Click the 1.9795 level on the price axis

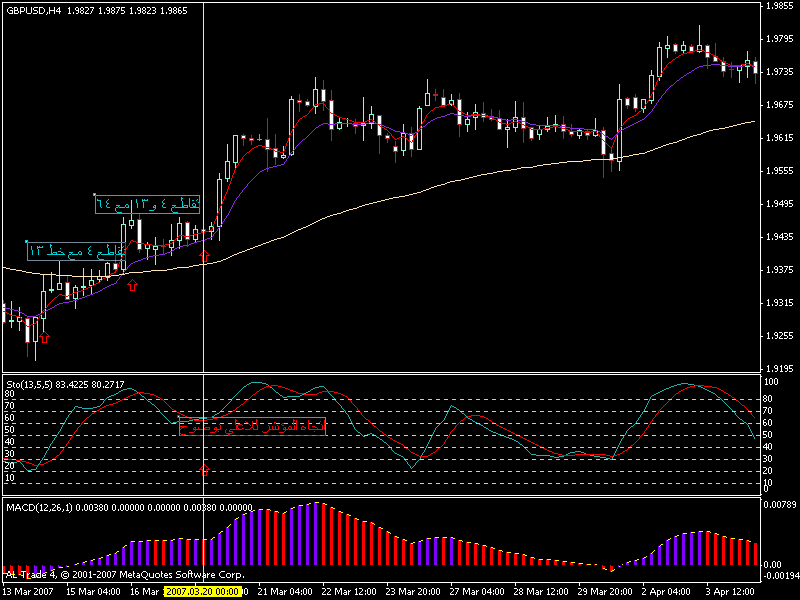tap(777, 39)
